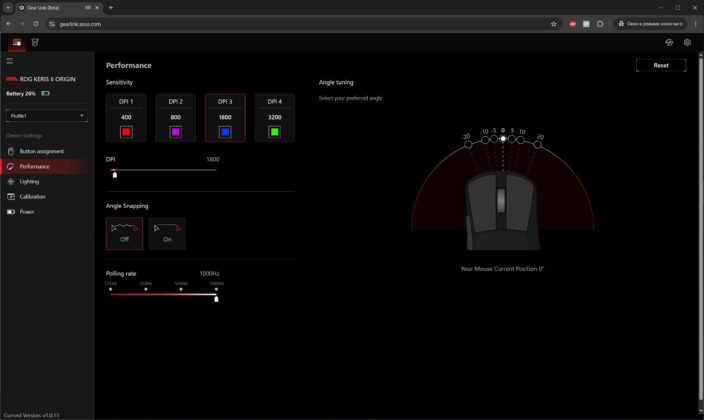The image size is (704, 420).
Task: Open the tab search dropdown arrow
Action: [8, 8]
